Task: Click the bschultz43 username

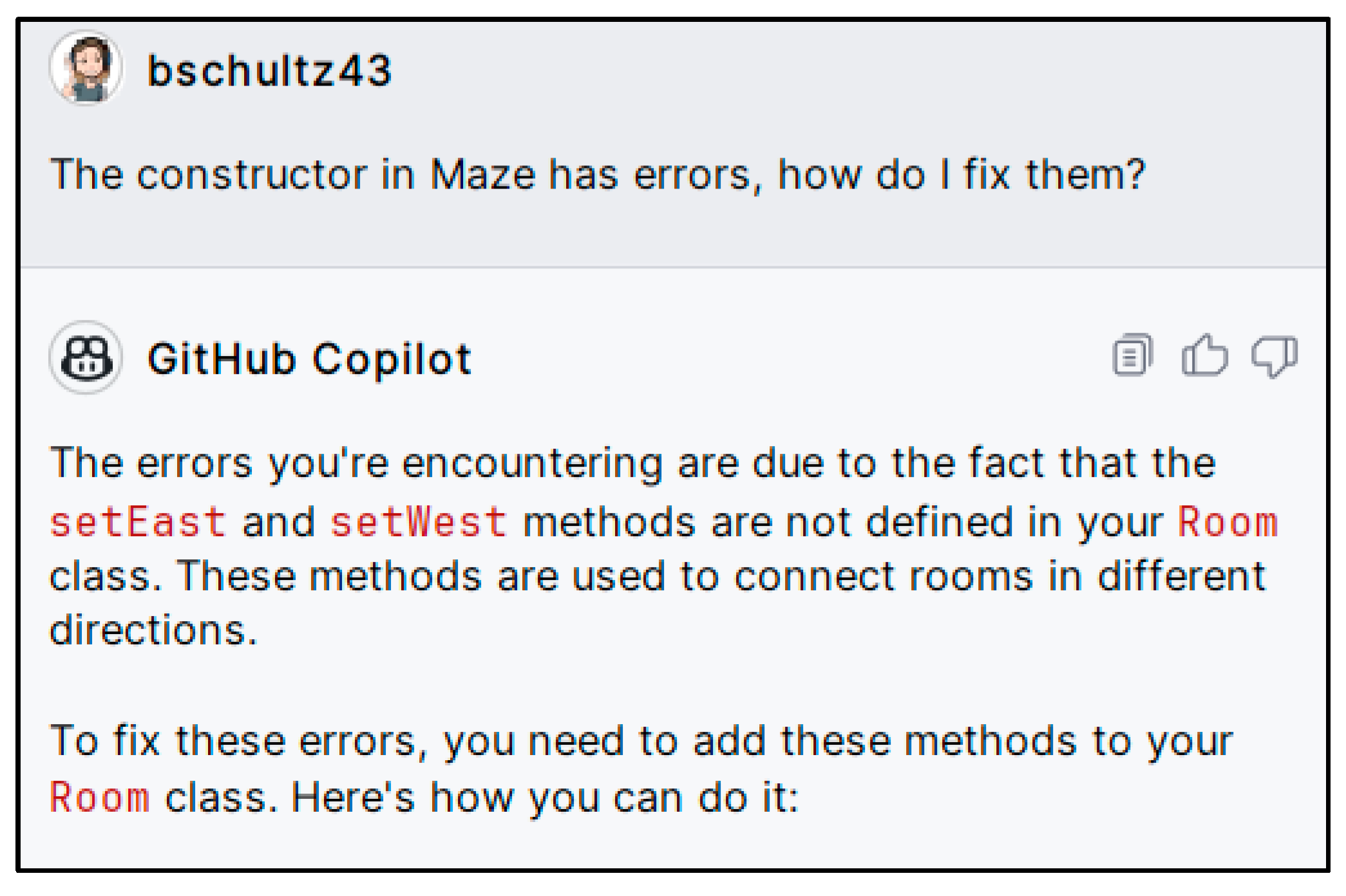Action: click(269, 70)
